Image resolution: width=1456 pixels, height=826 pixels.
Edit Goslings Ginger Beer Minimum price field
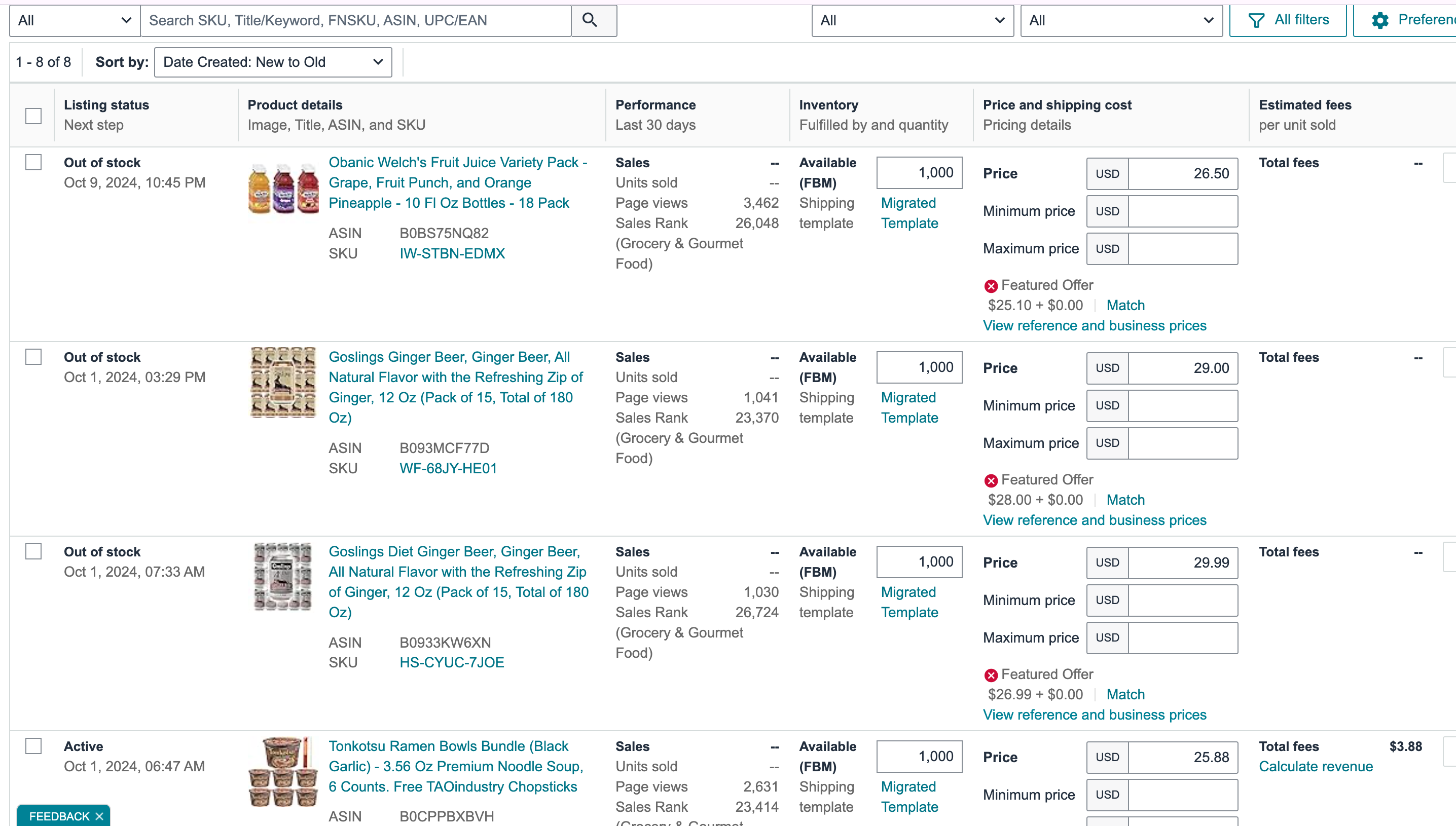click(x=1183, y=405)
